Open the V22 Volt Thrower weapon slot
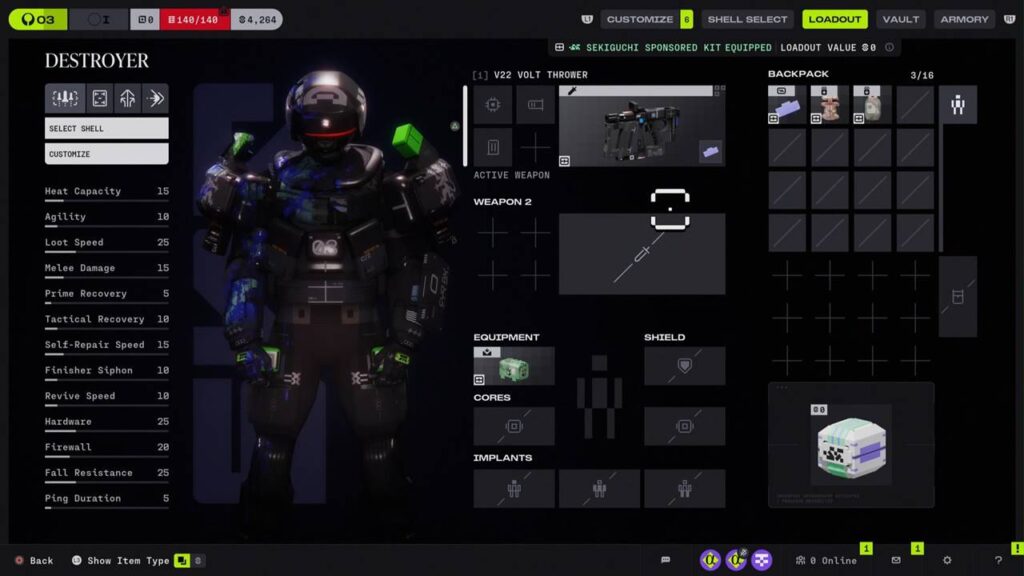The image size is (1024, 576). click(642, 126)
